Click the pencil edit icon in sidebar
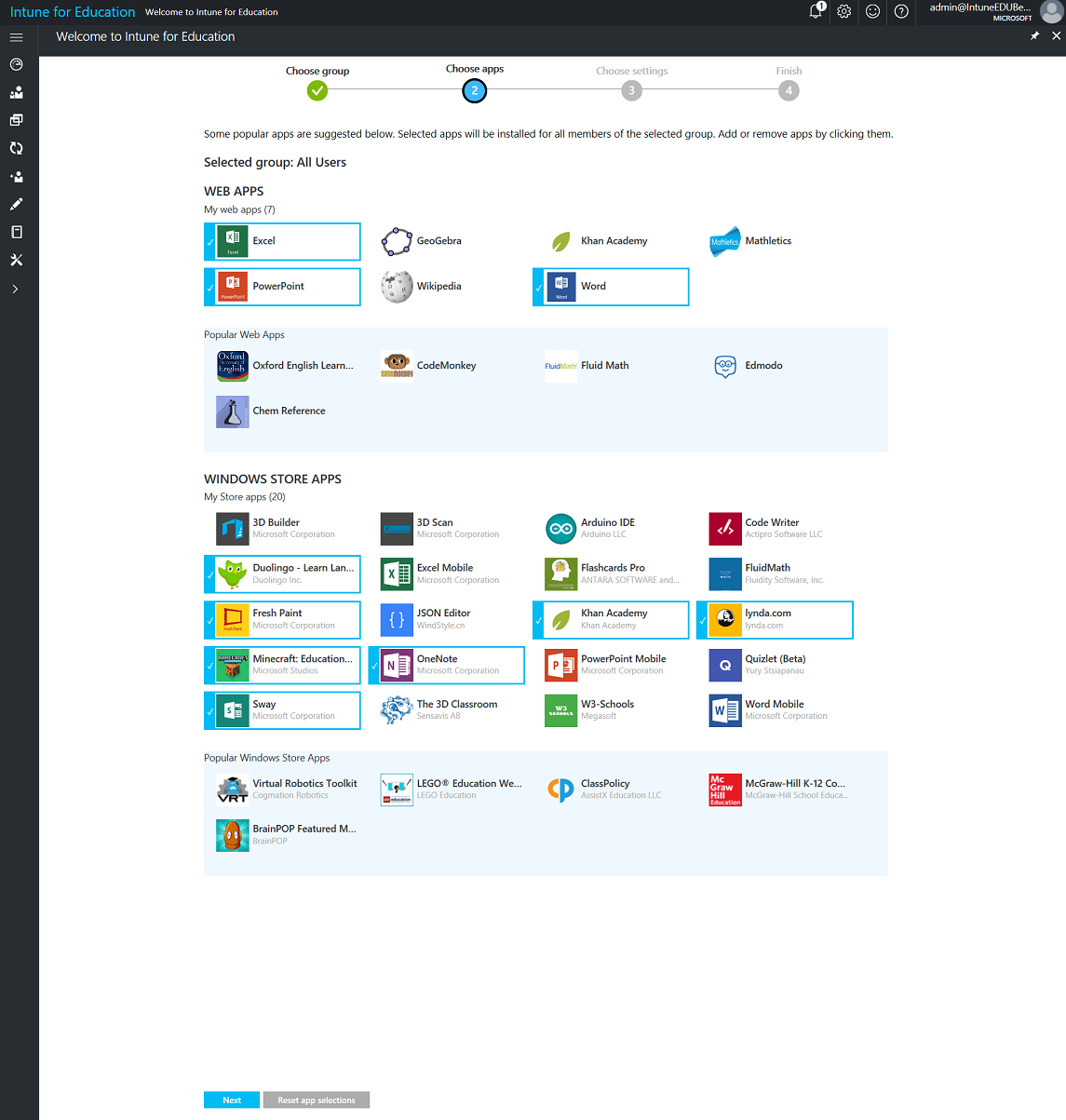Image resolution: width=1066 pixels, height=1120 pixels. coord(16,204)
